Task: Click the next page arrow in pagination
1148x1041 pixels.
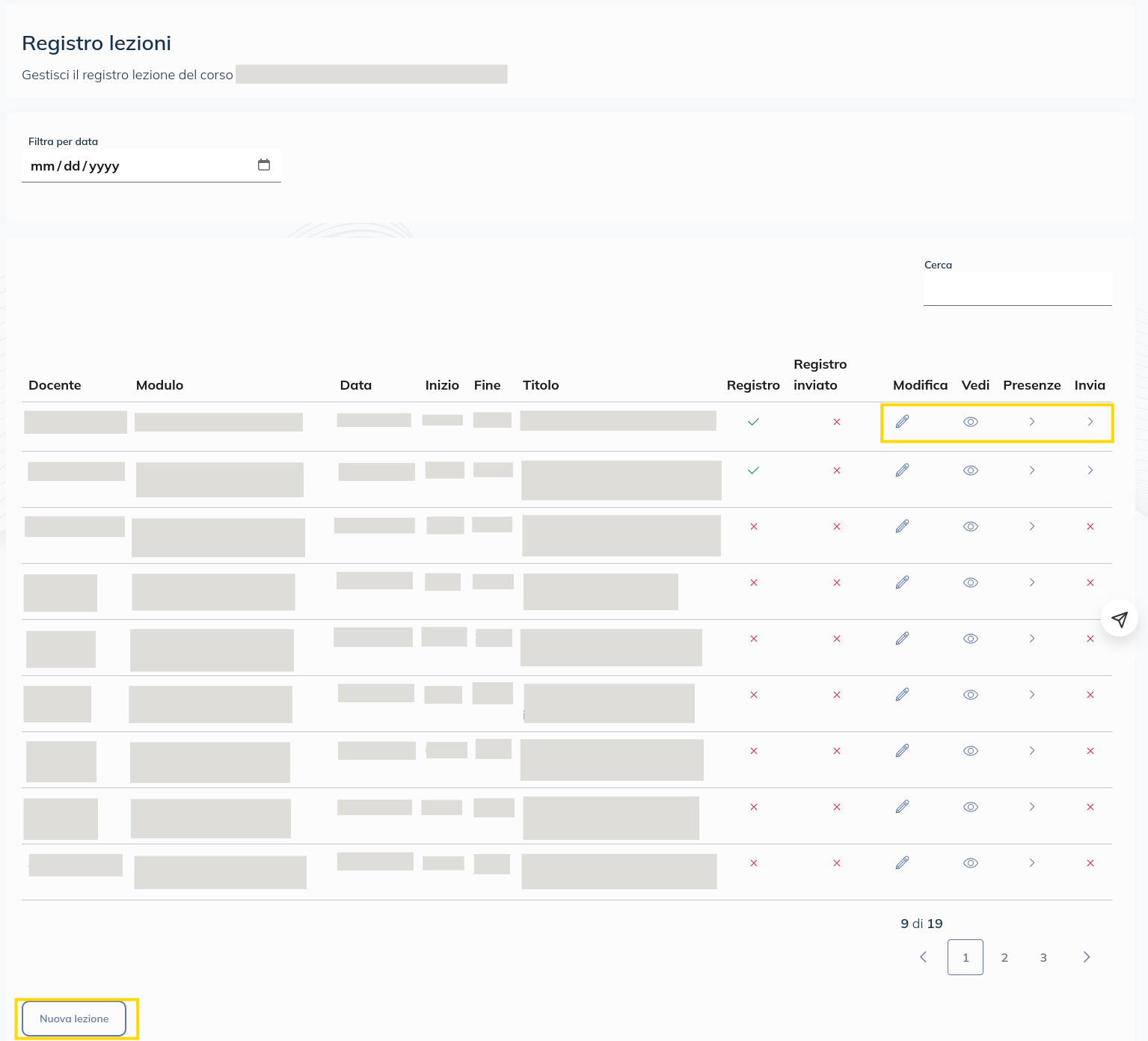Action: pos(1086,957)
